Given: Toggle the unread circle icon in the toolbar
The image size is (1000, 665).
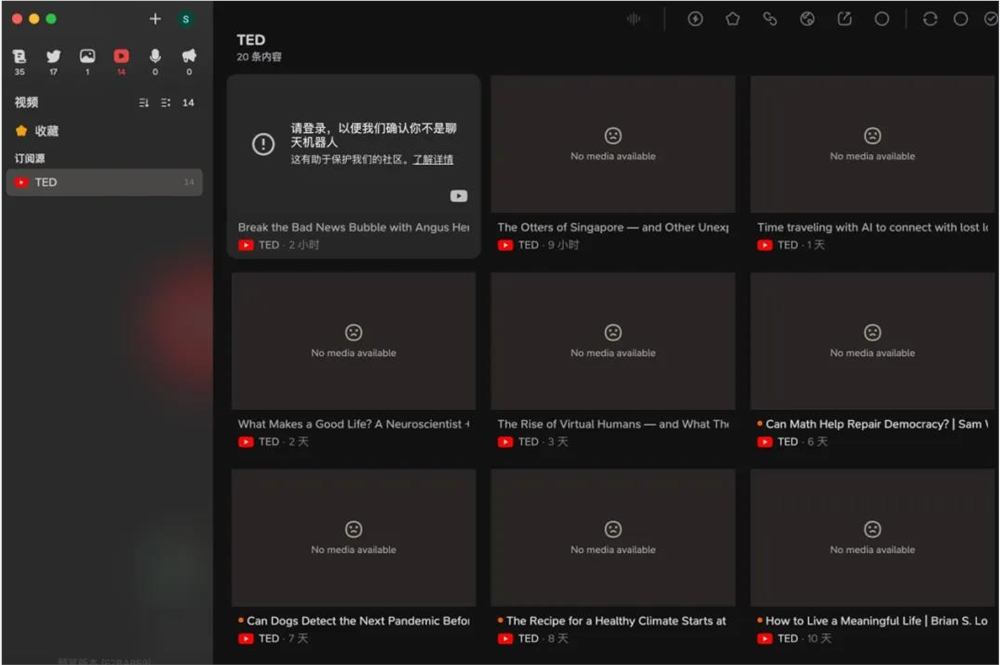Looking at the screenshot, I should (963, 18).
